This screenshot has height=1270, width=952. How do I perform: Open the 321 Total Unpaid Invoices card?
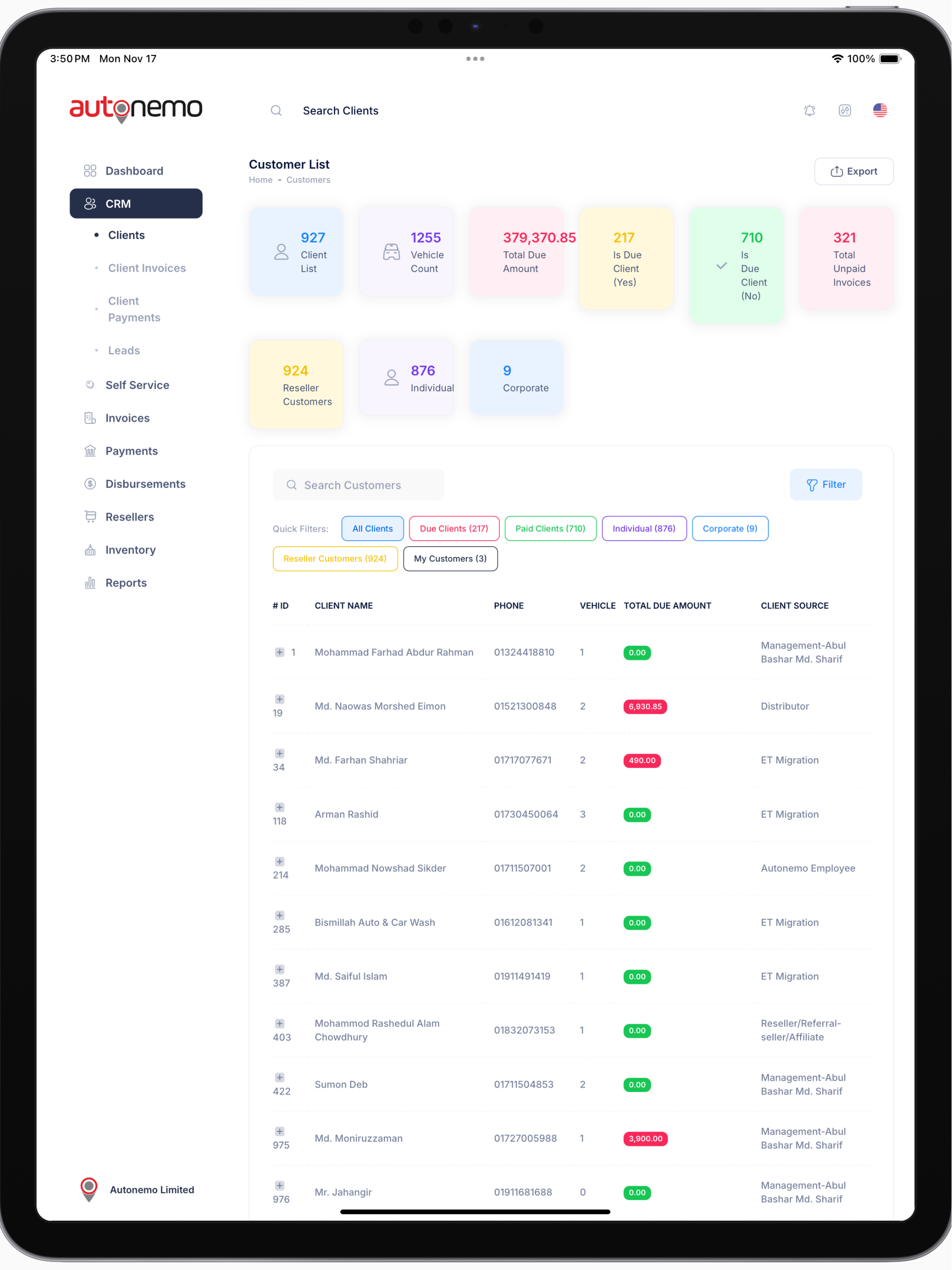point(846,259)
